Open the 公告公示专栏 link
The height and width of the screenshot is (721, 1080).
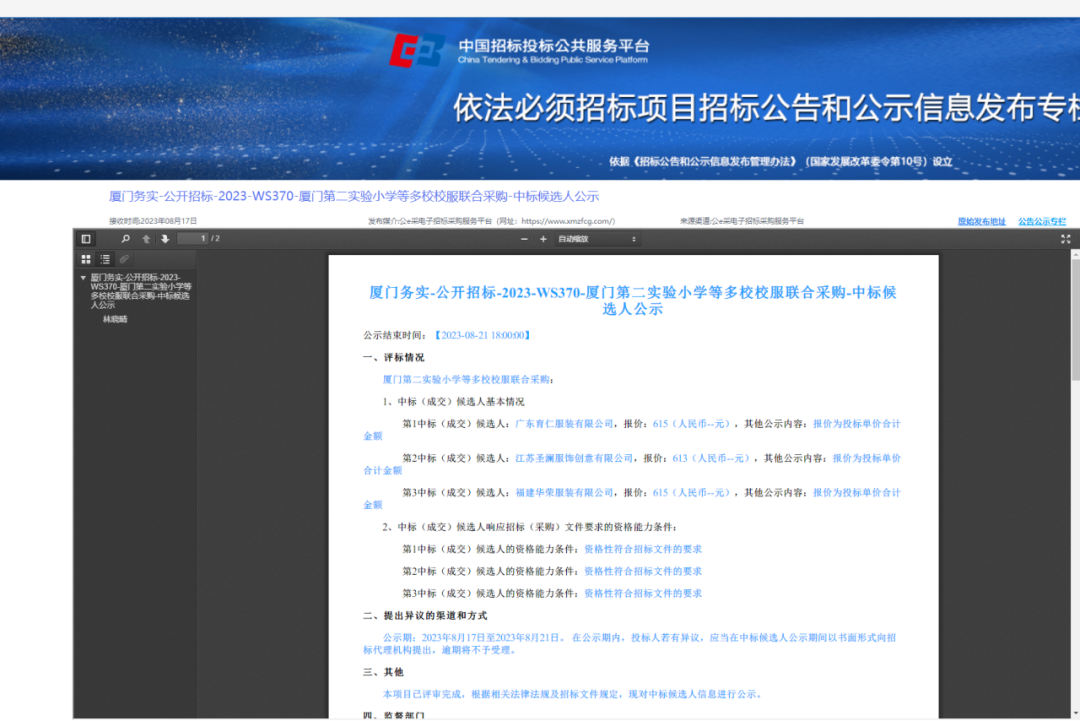pos(1042,222)
